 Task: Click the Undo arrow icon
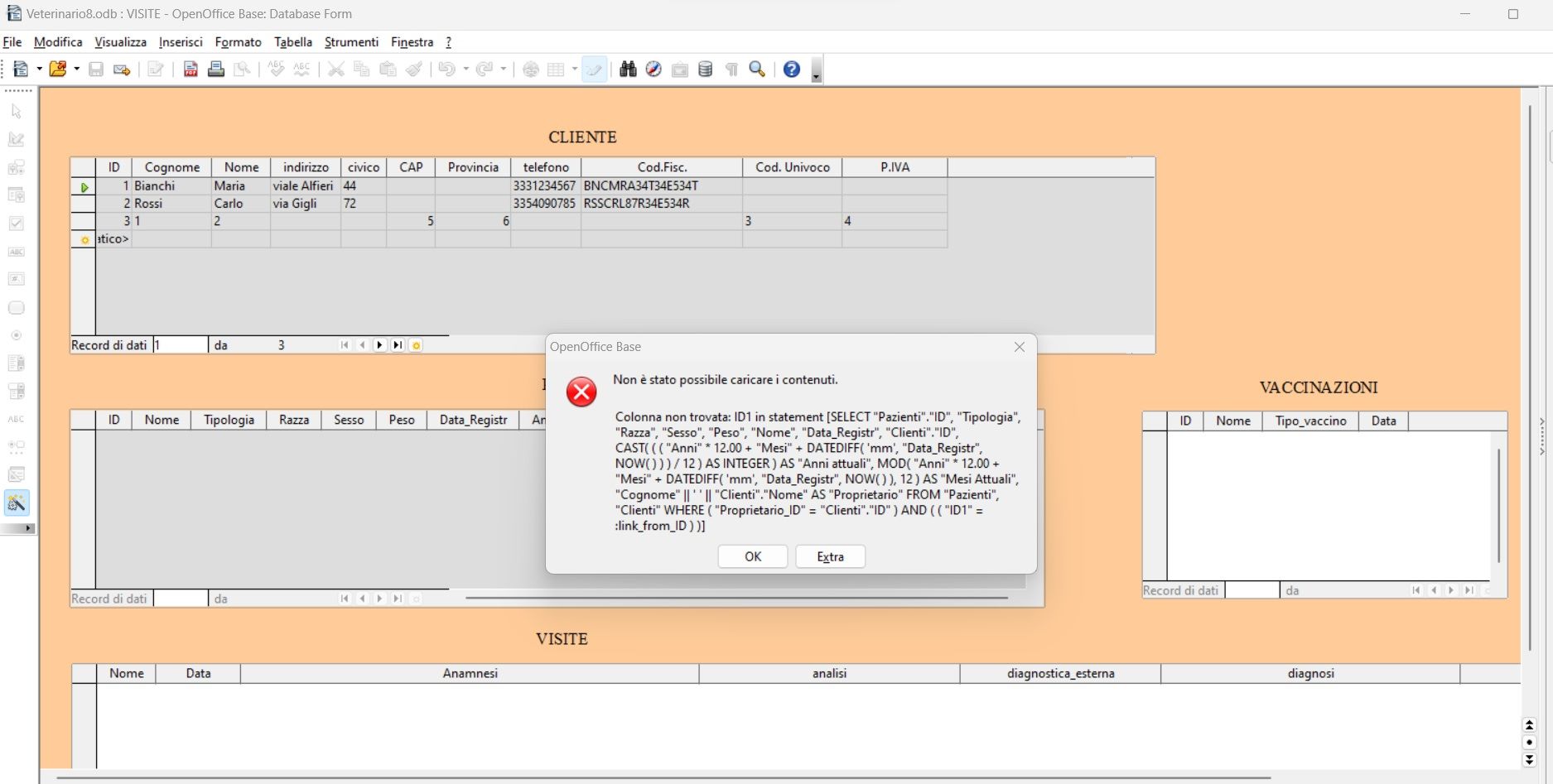click(447, 70)
